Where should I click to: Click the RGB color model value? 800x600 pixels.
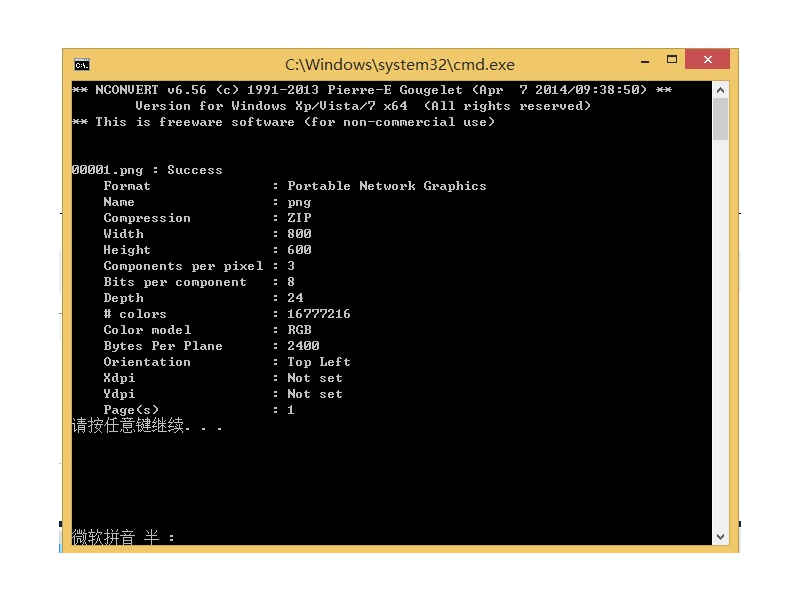point(299,330)
